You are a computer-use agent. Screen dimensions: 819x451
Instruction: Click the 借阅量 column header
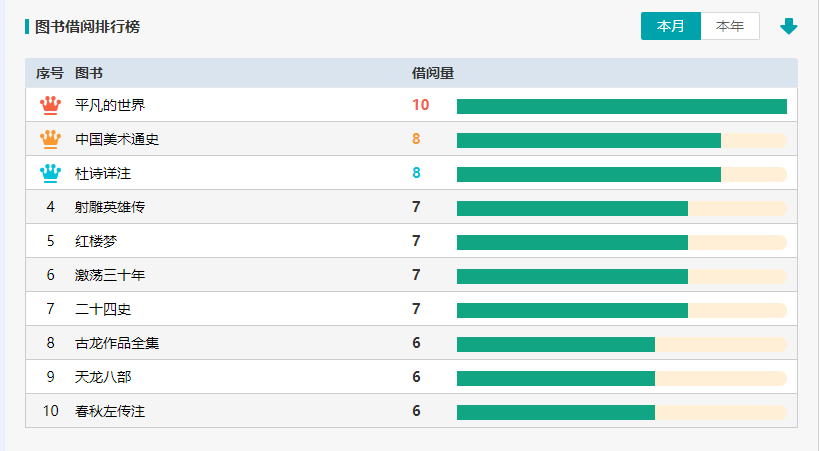[x=433, y=73]
